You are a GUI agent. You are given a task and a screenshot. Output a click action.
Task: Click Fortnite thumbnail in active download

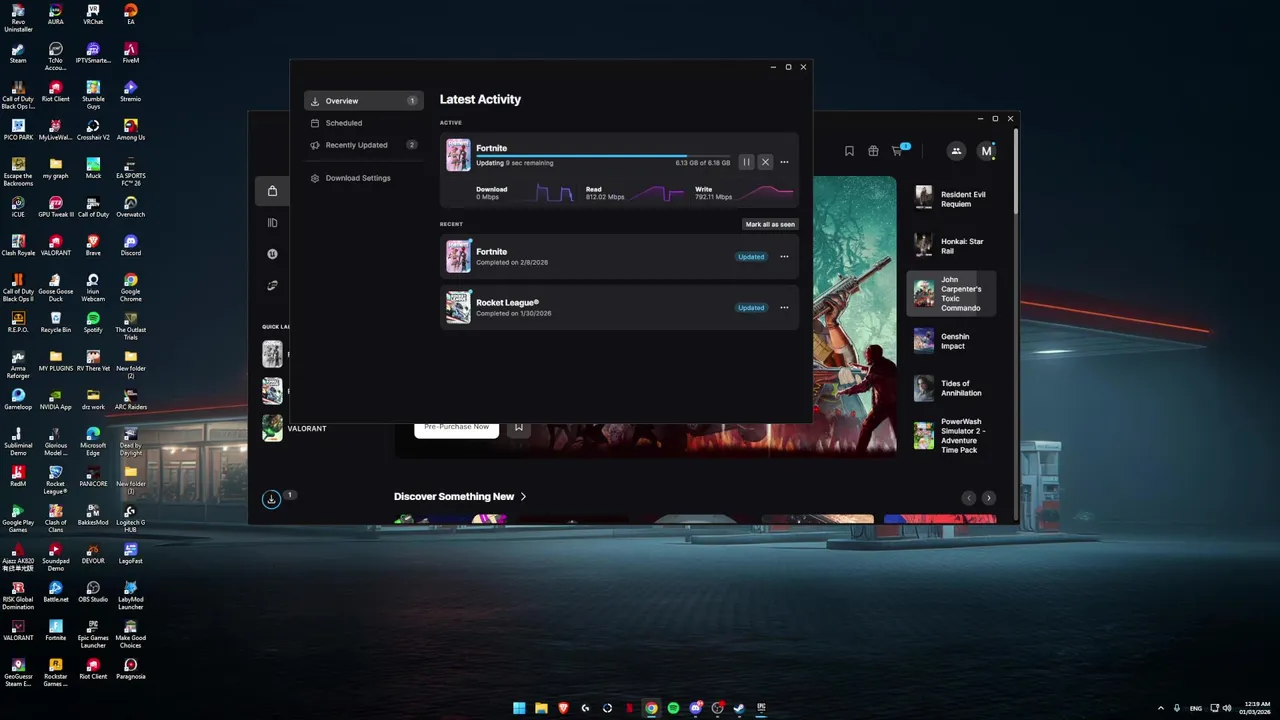tap(458, 155)
